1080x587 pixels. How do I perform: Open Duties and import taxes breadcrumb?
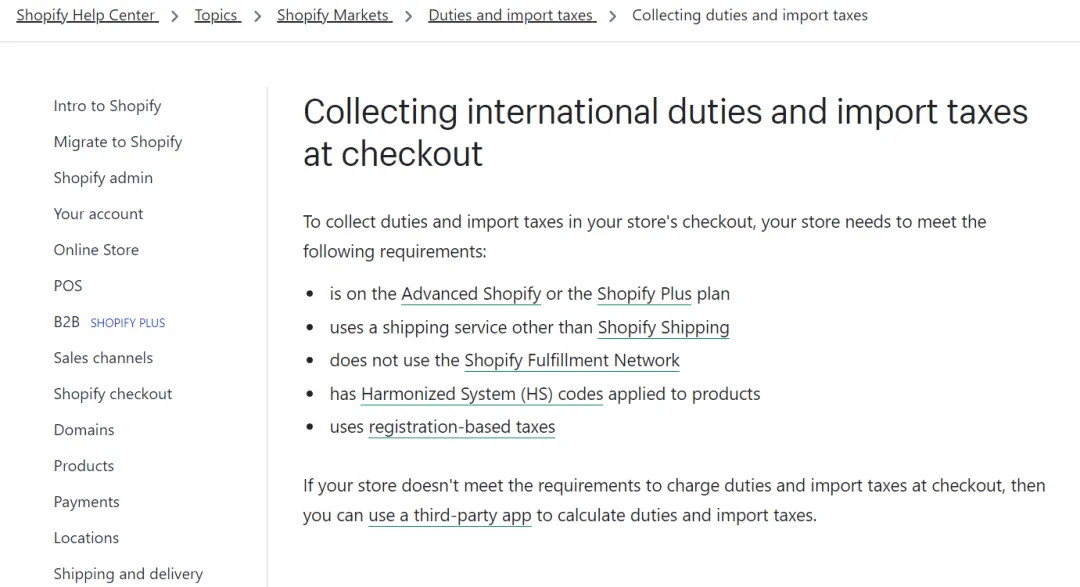point(512,15)
